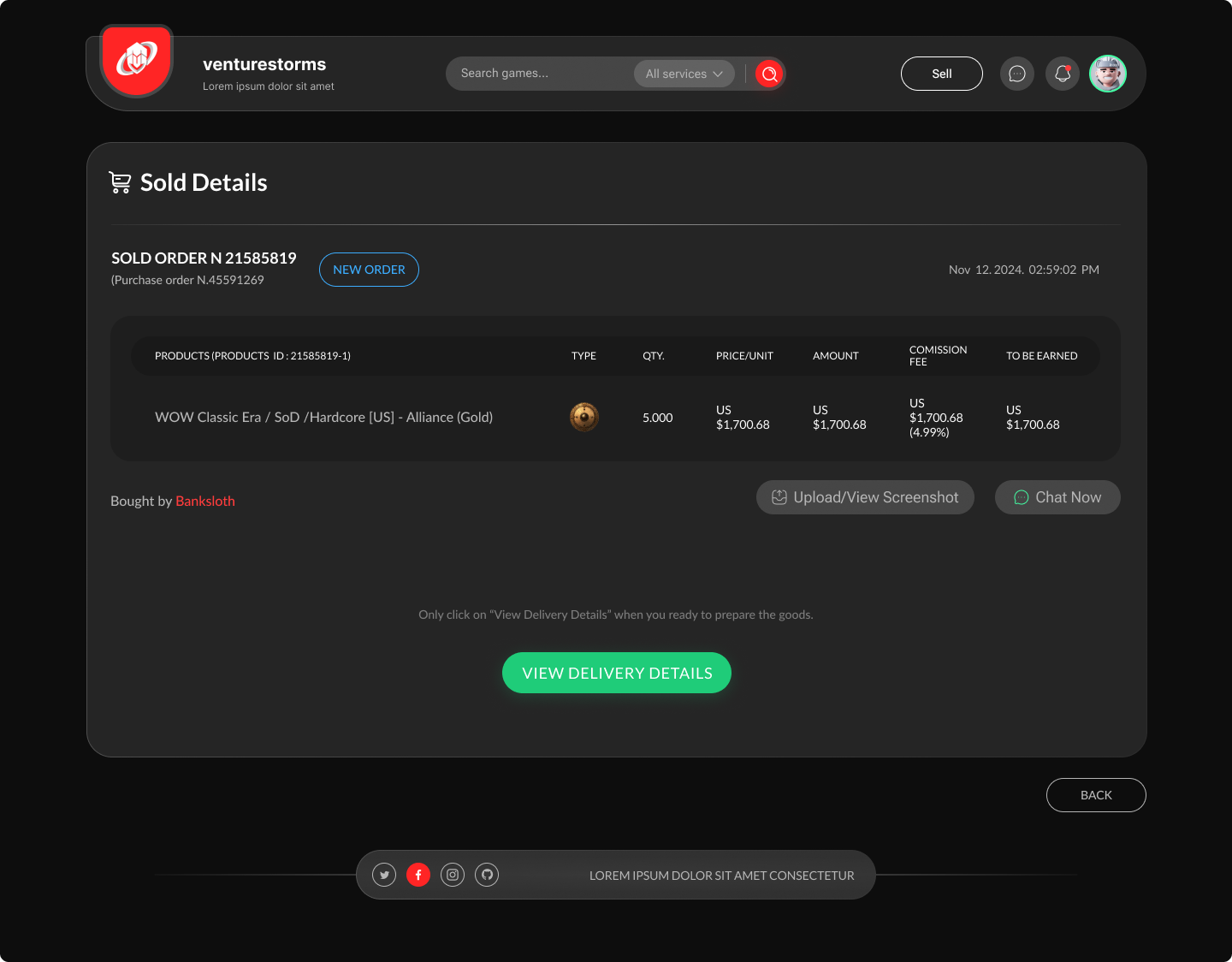1232x962 pixels.
Task: Click the PRICE/UNIT column header
Action: (744, 356)
